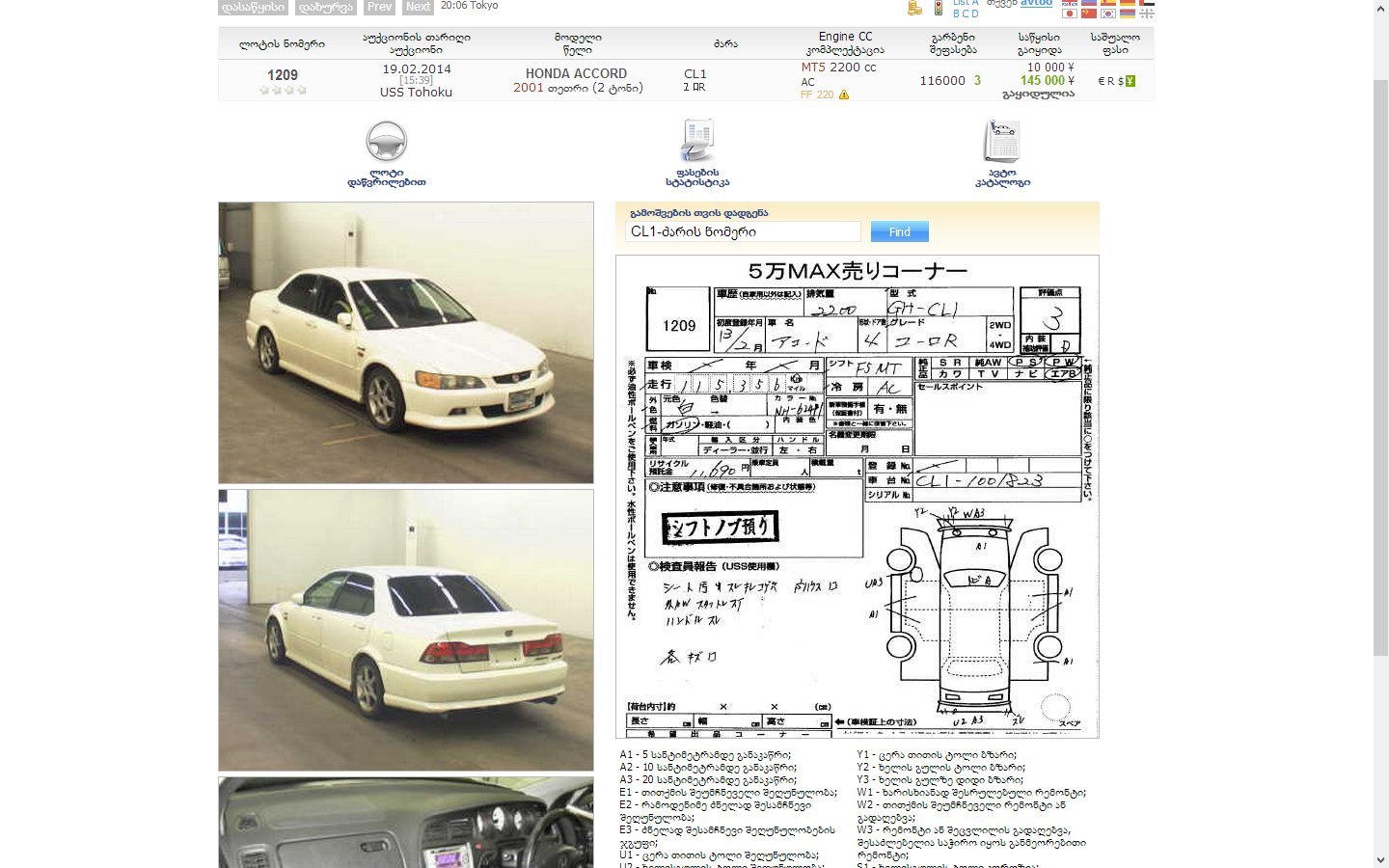Rate lot 1209 with the first star
The width and height of the screenshot is (1389, 868).
coord(264,90)
